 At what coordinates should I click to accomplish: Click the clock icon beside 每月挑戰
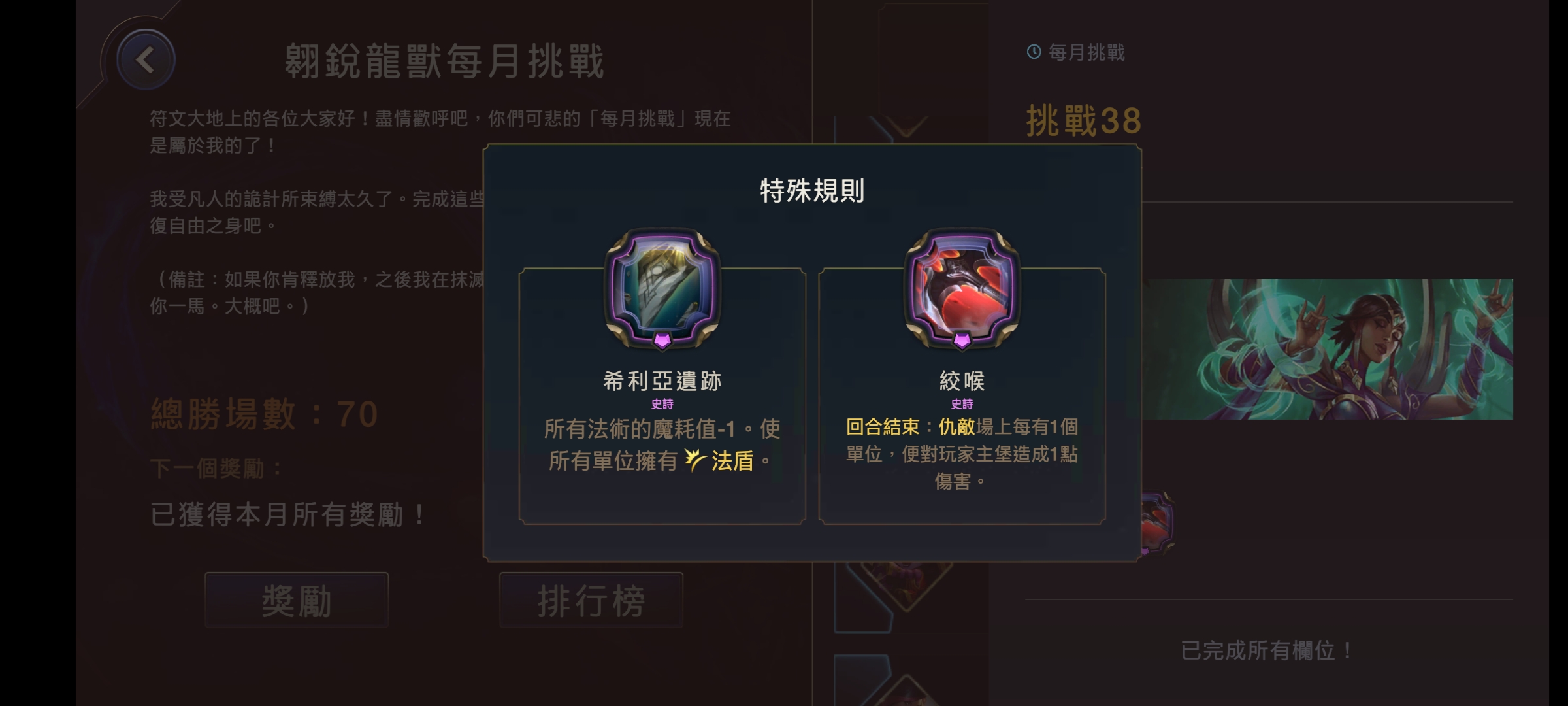(1034, 52)
